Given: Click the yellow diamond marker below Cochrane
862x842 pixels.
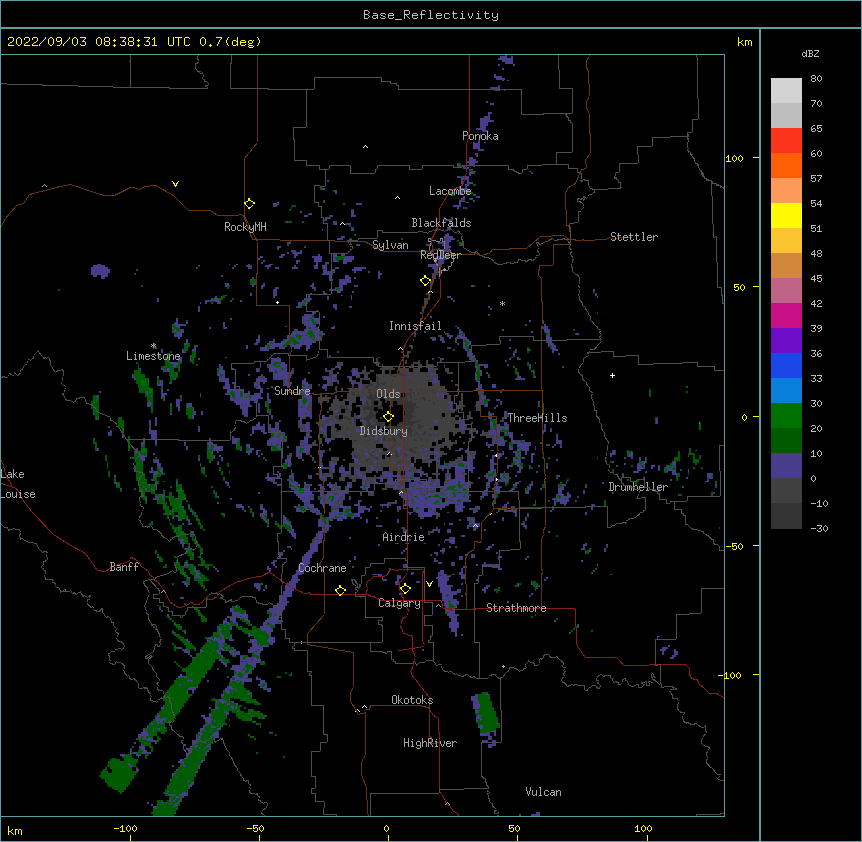Looking at the screenshot, I should pyautogui.click(x=340, y=590).
